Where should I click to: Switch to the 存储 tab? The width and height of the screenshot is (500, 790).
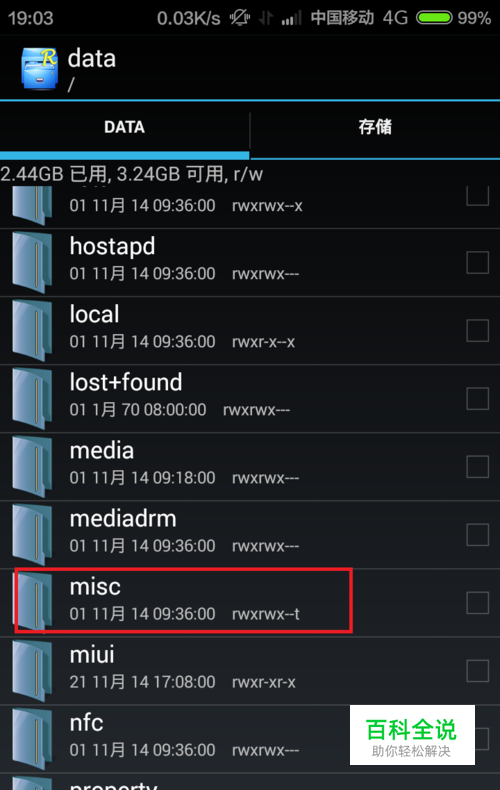point(375,127)
